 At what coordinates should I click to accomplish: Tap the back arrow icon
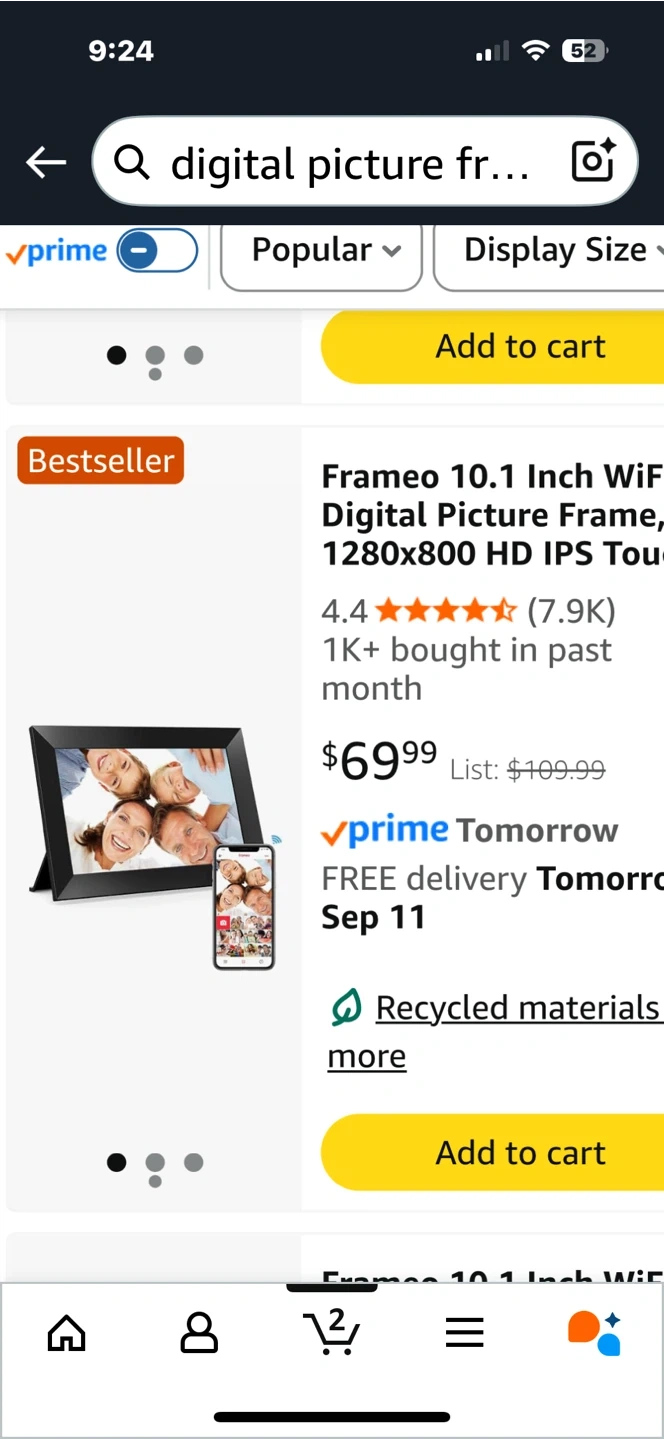(x=46, y=162)
